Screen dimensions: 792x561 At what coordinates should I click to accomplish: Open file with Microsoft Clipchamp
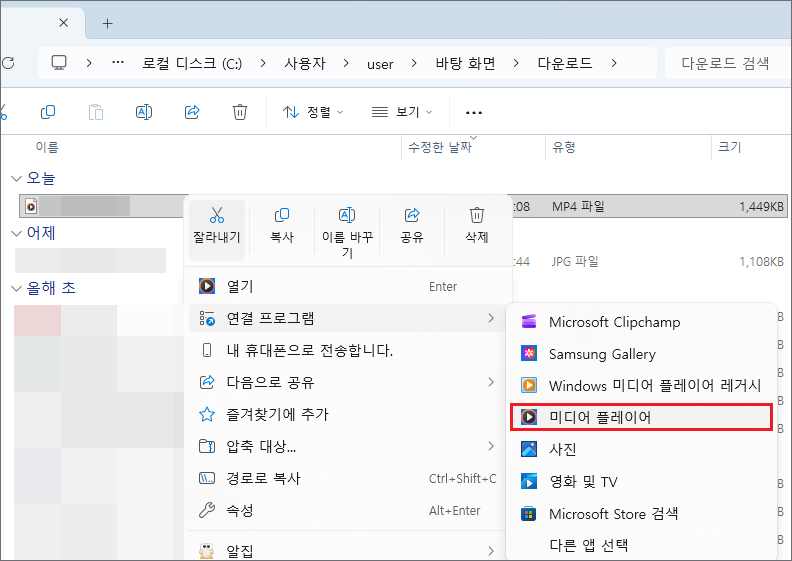pyautogui.click(x=613, y=323)
